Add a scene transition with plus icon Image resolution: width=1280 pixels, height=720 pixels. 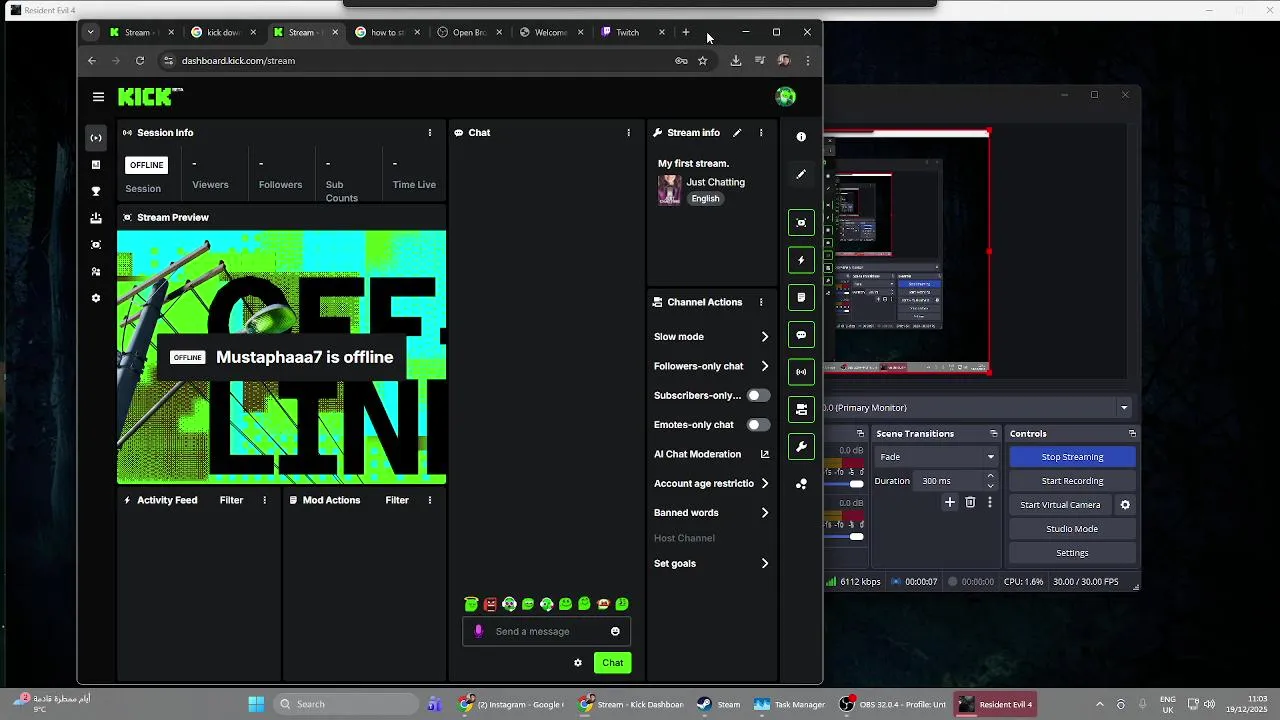coord(950,502)
